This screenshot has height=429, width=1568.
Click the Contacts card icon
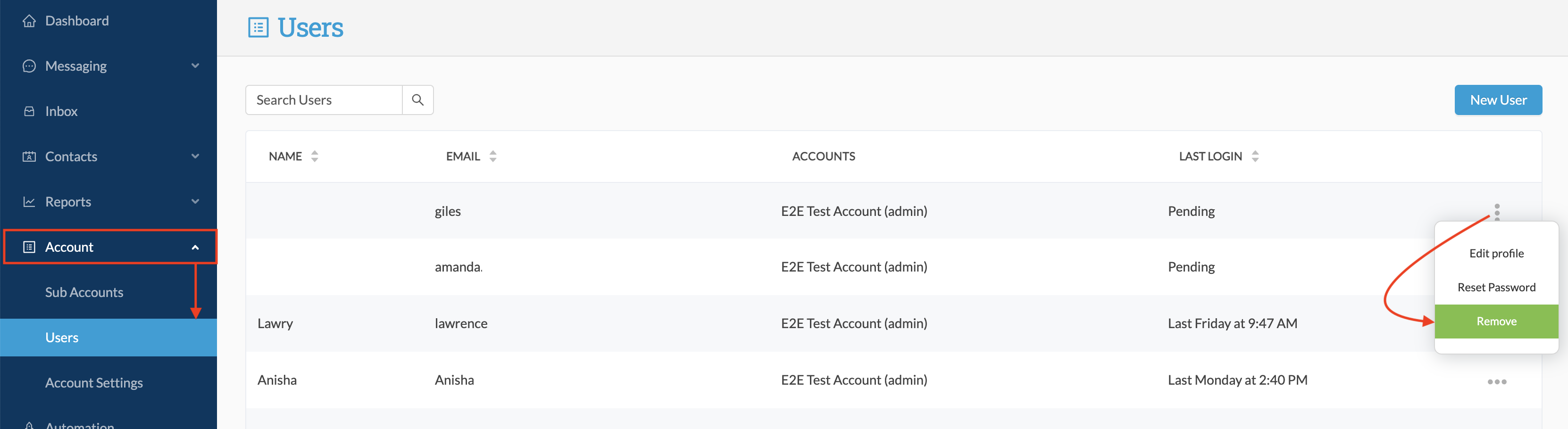(29, 157)
